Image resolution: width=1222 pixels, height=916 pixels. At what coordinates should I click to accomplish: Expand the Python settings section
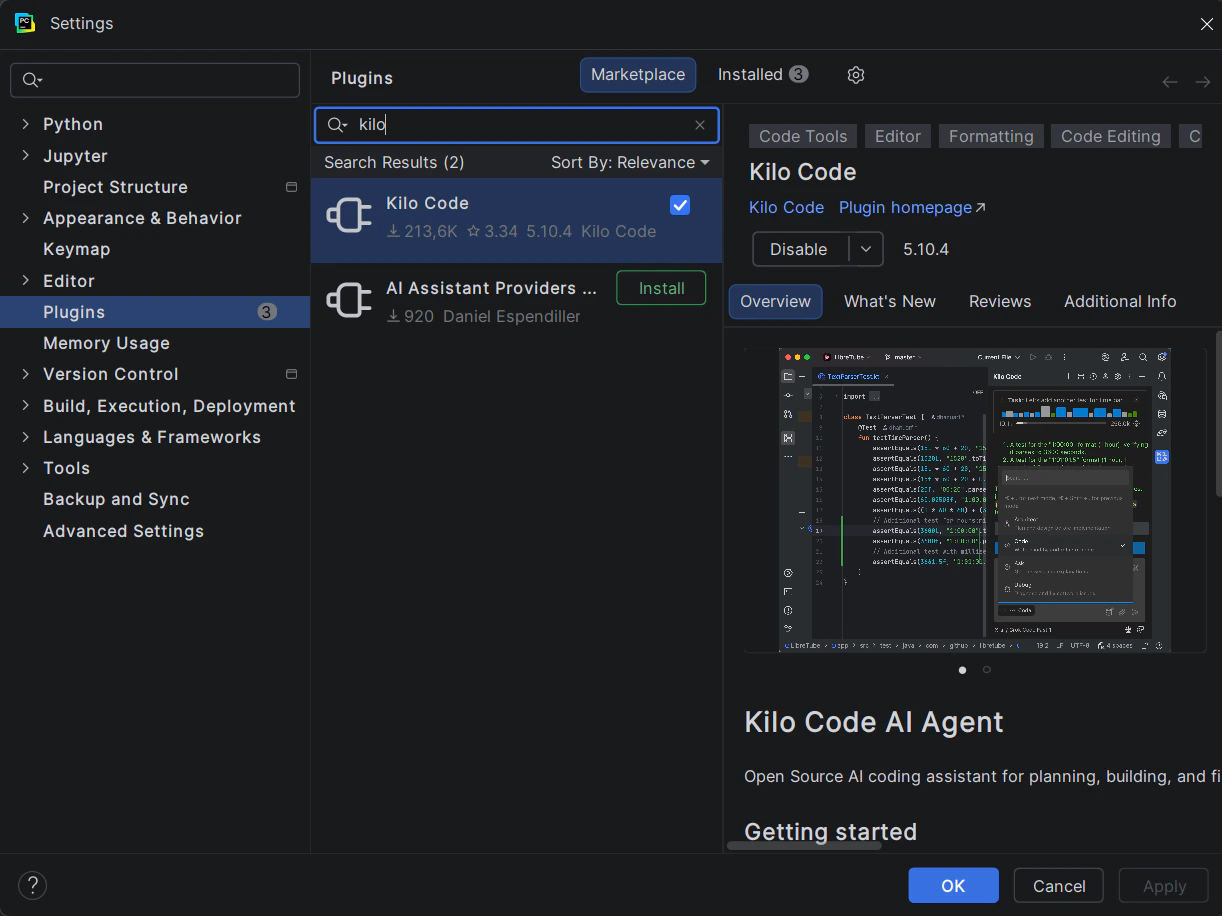(x=26, y=123)
